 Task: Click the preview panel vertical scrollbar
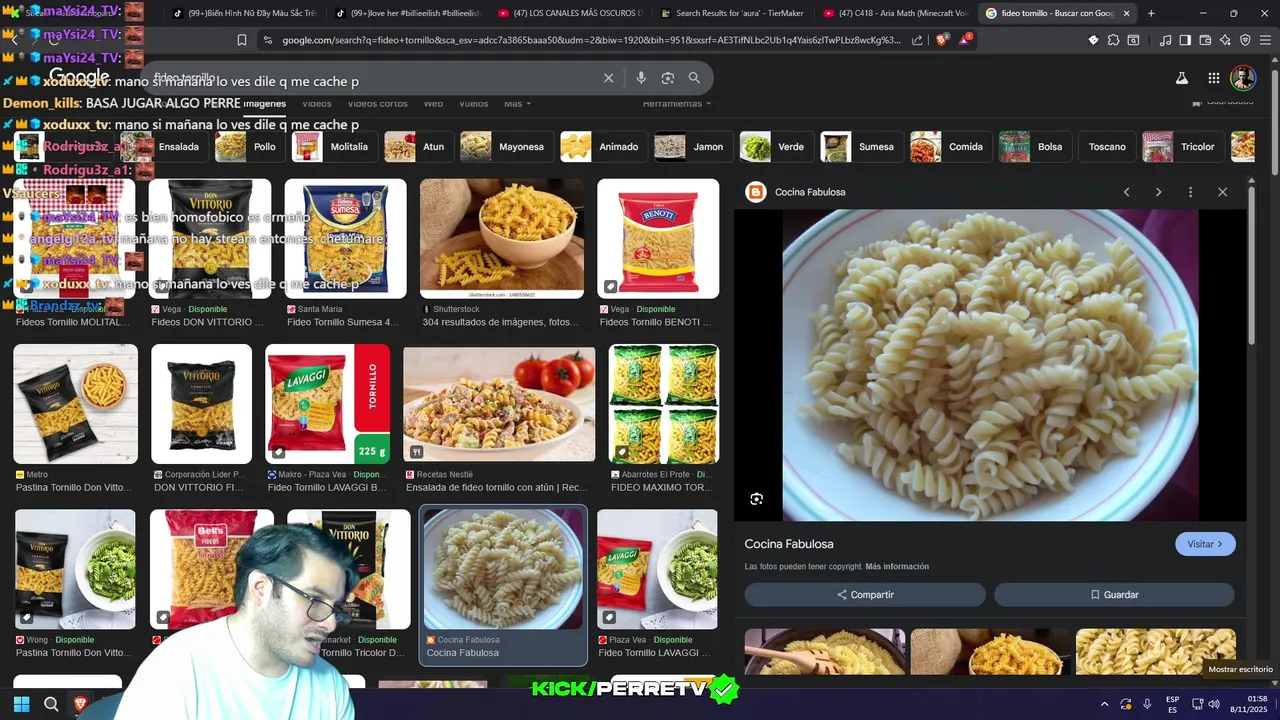(x=1251, y=265)
